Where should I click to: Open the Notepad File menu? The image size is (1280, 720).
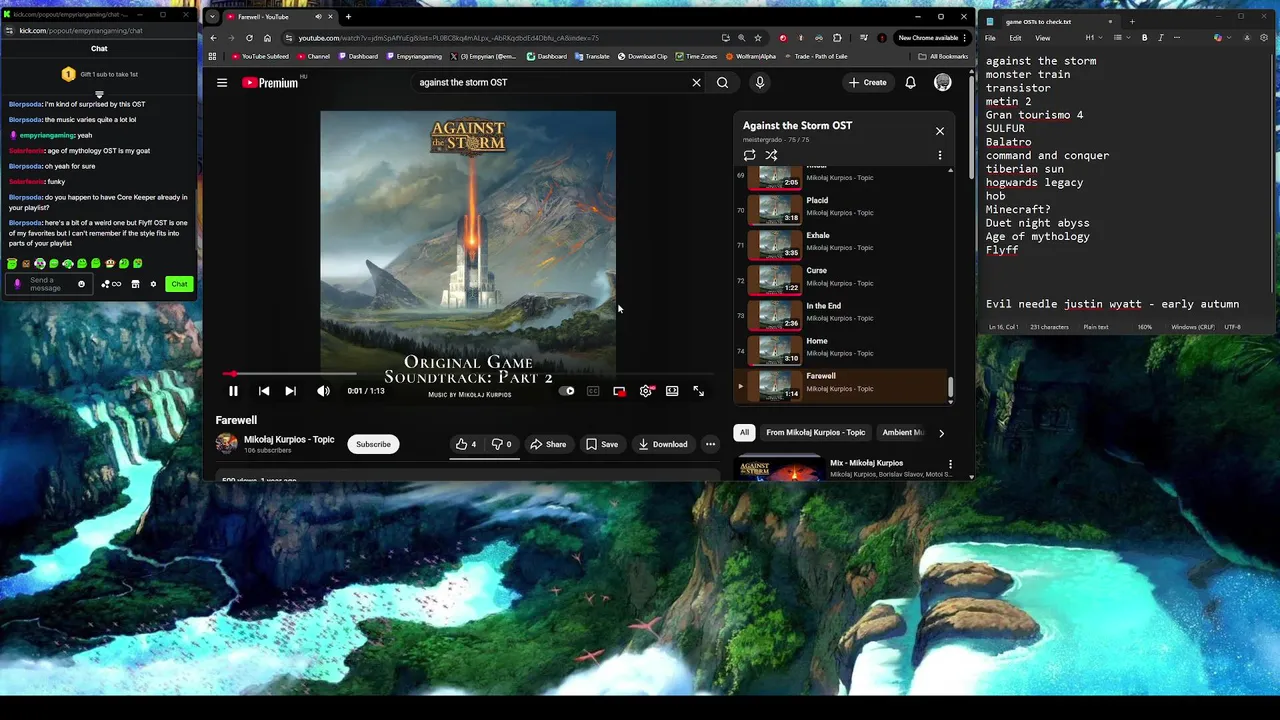pos(990,38)
